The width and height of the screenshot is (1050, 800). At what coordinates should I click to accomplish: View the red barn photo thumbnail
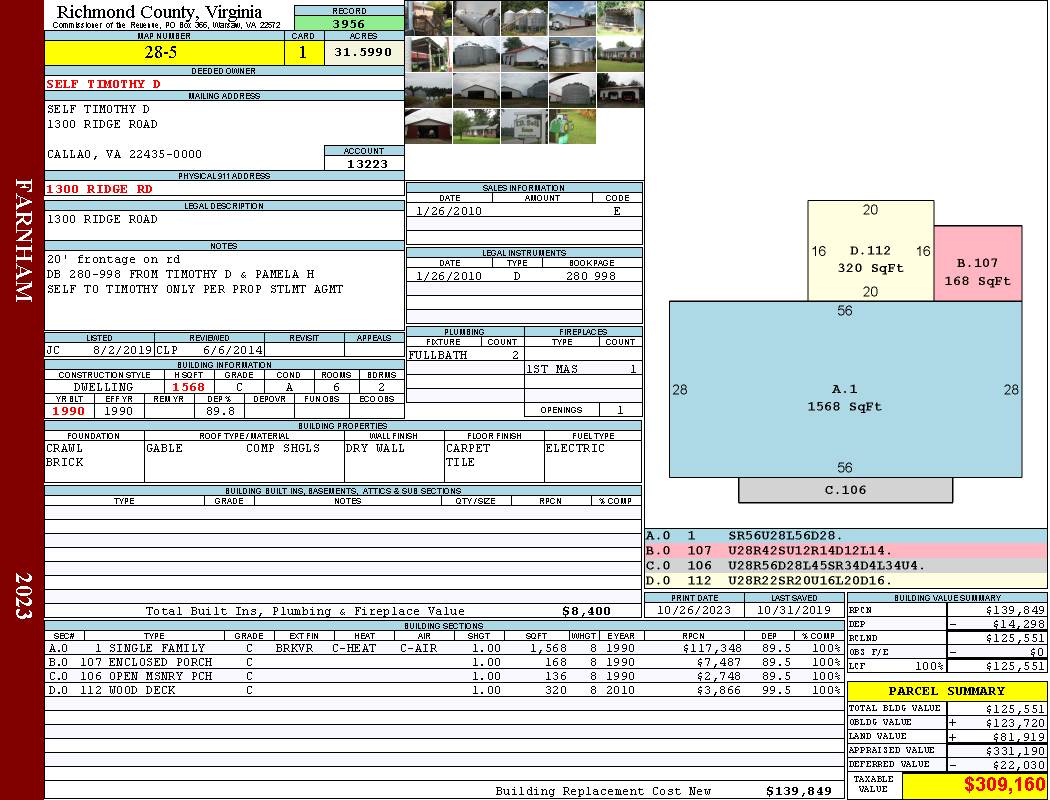[428, 127]
